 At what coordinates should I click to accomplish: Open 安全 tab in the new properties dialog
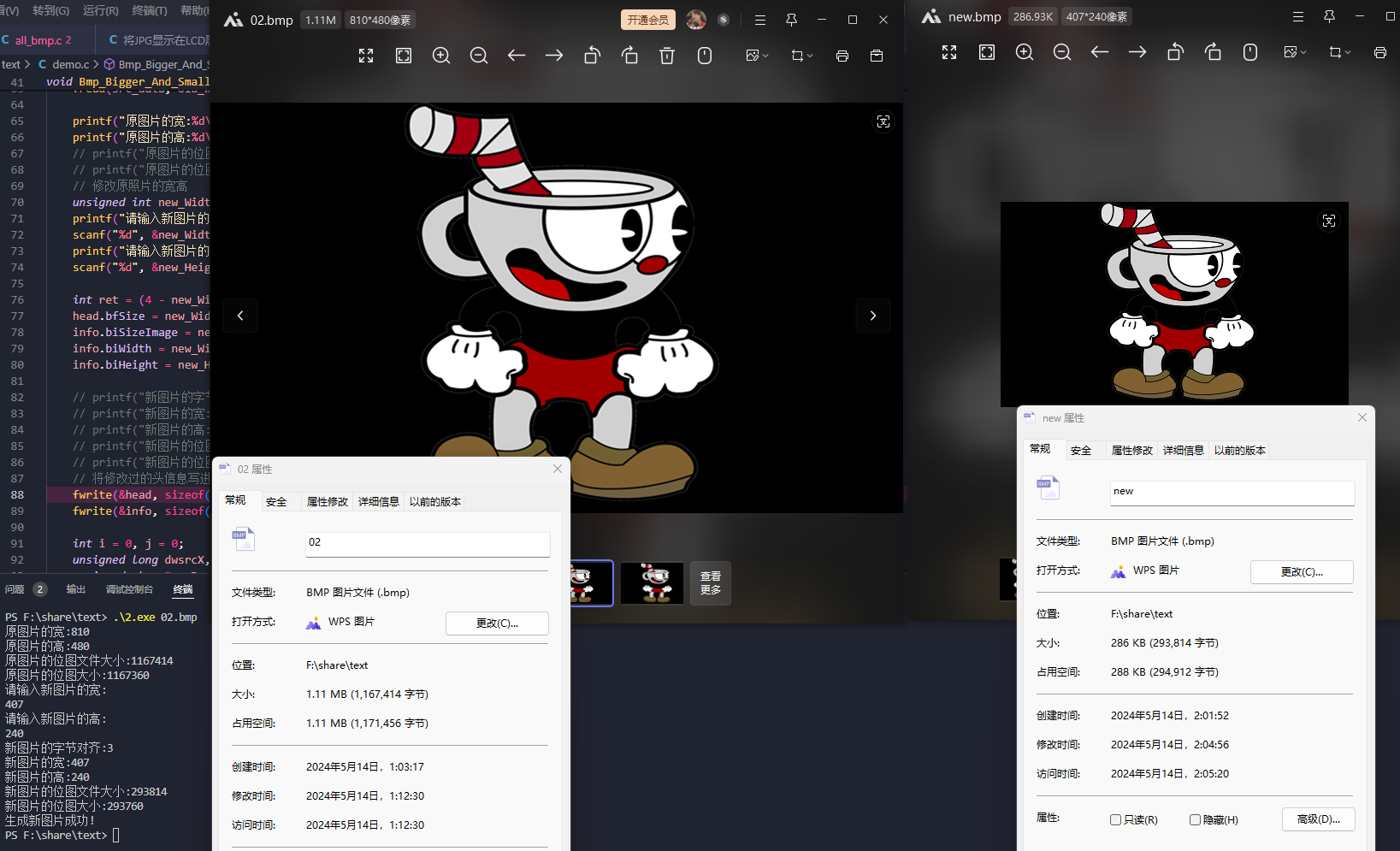pyautogui.click(x=1081, y=451)
